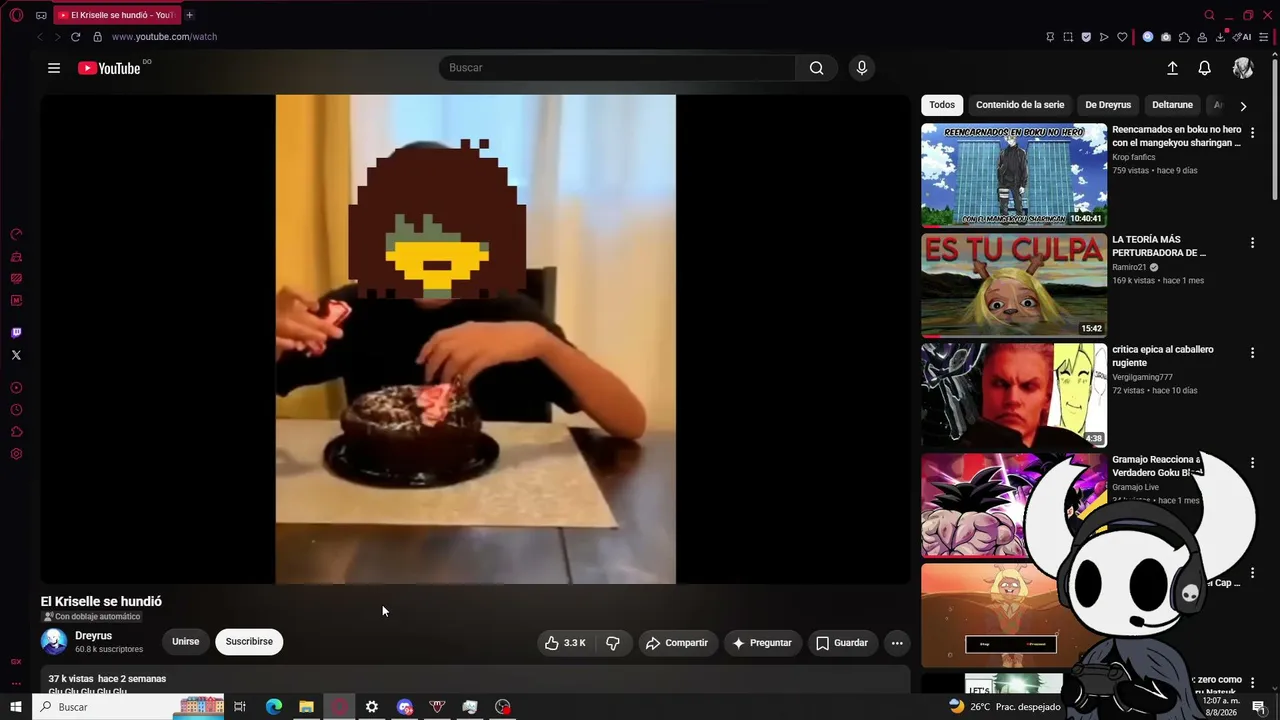Click the Opera address bar URL
1280x720 pixels.
(x=164, y=37)
